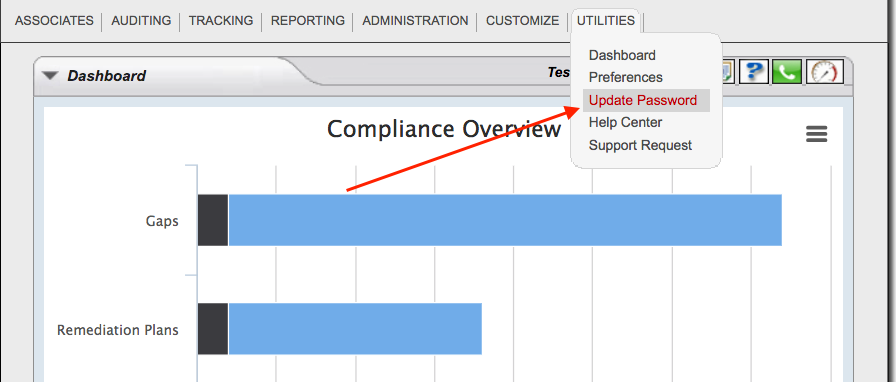
Task: Open the speedometer gauge dashboard icon
Action: [x=824, y=72]
